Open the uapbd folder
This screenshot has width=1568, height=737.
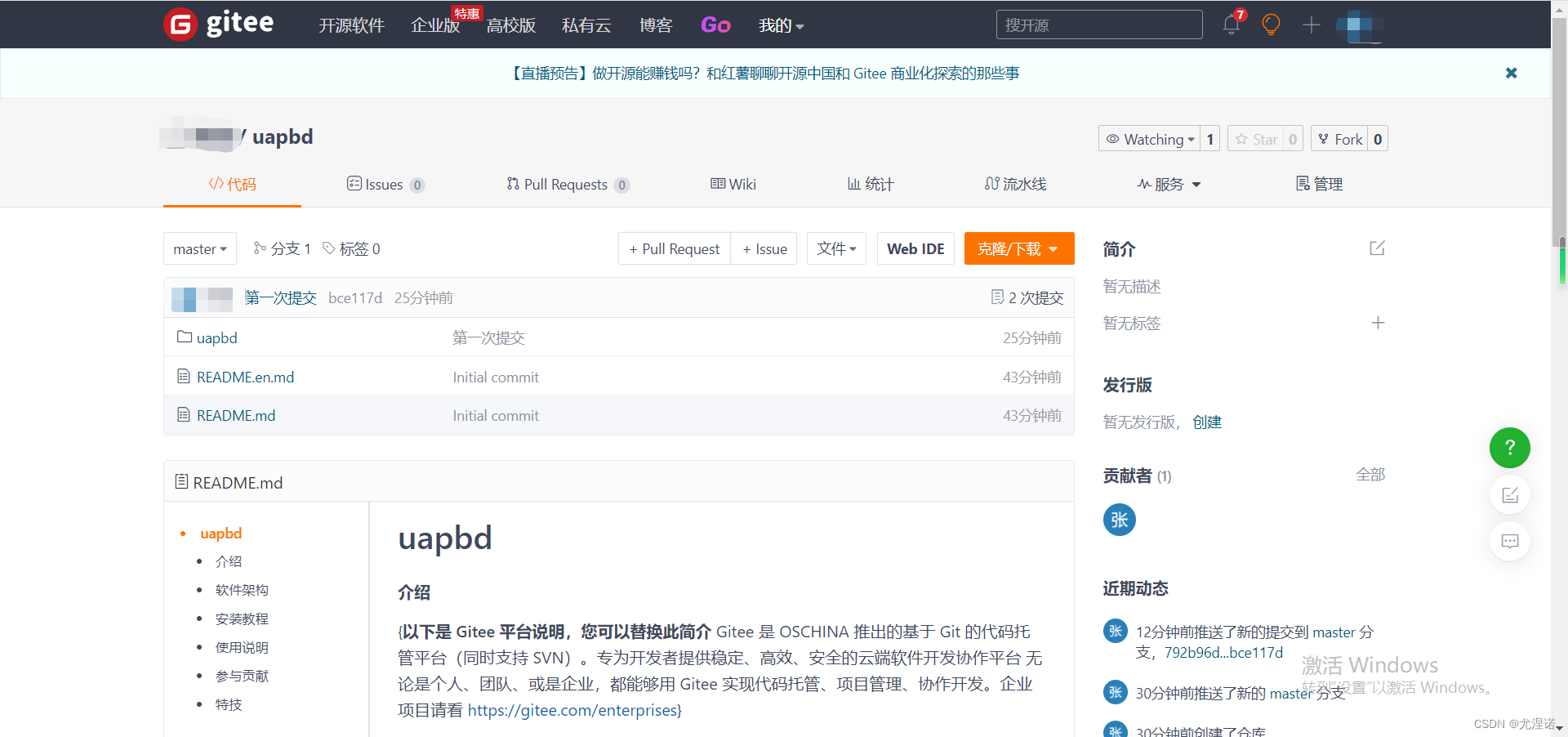click(216, 337)
